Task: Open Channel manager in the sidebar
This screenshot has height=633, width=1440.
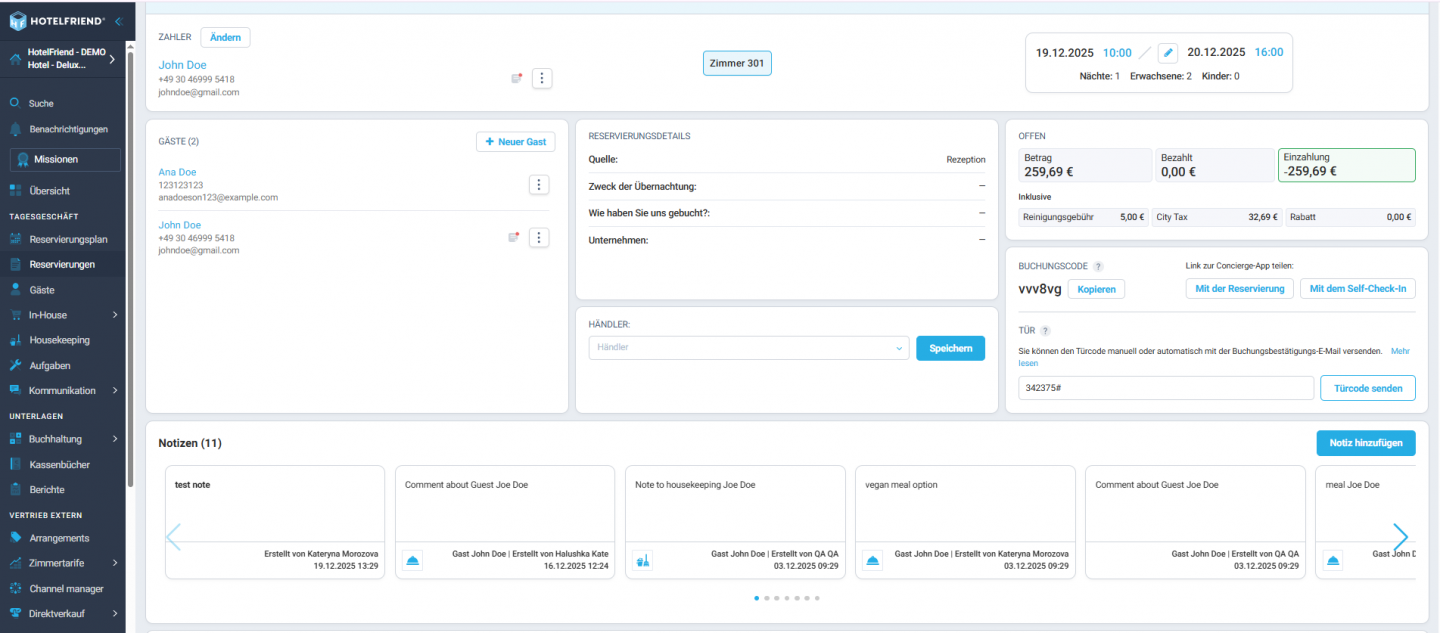Action: [66, 589]
